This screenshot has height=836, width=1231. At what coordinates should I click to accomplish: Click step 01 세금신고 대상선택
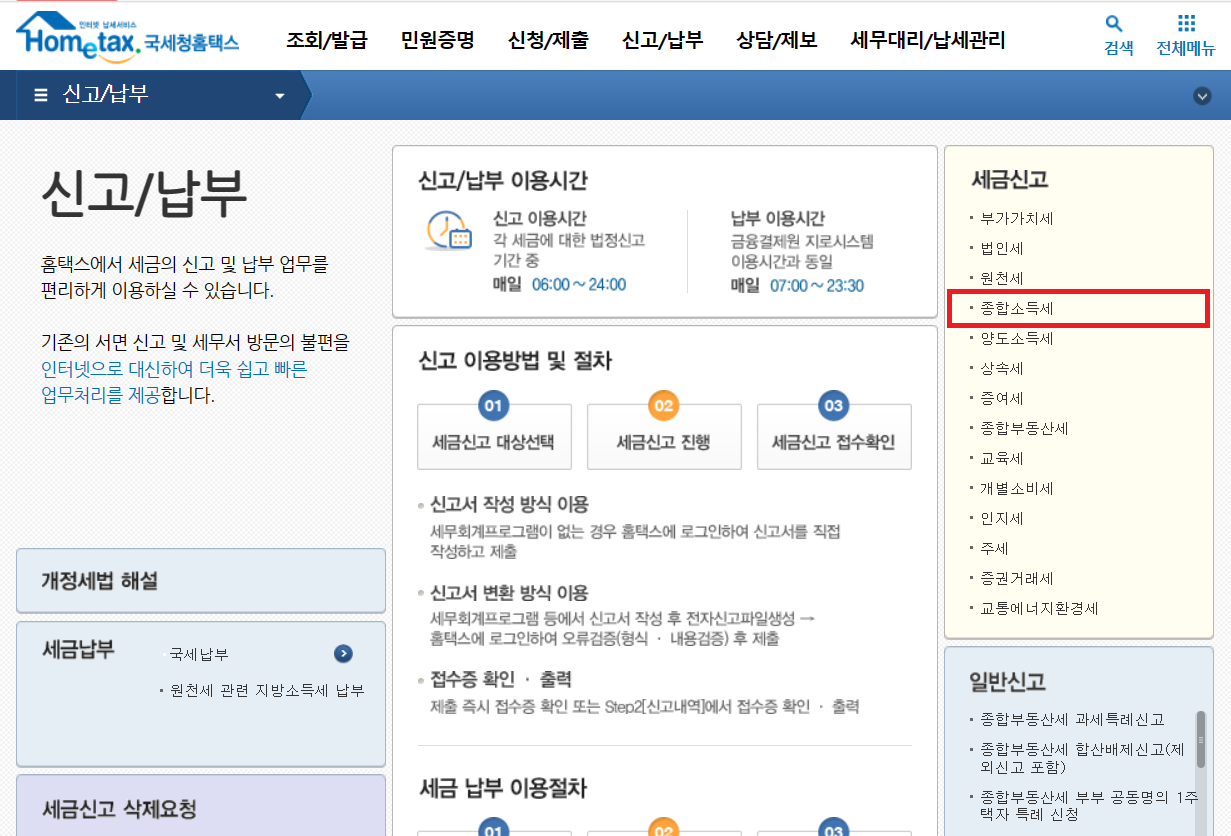pos(494,436)
